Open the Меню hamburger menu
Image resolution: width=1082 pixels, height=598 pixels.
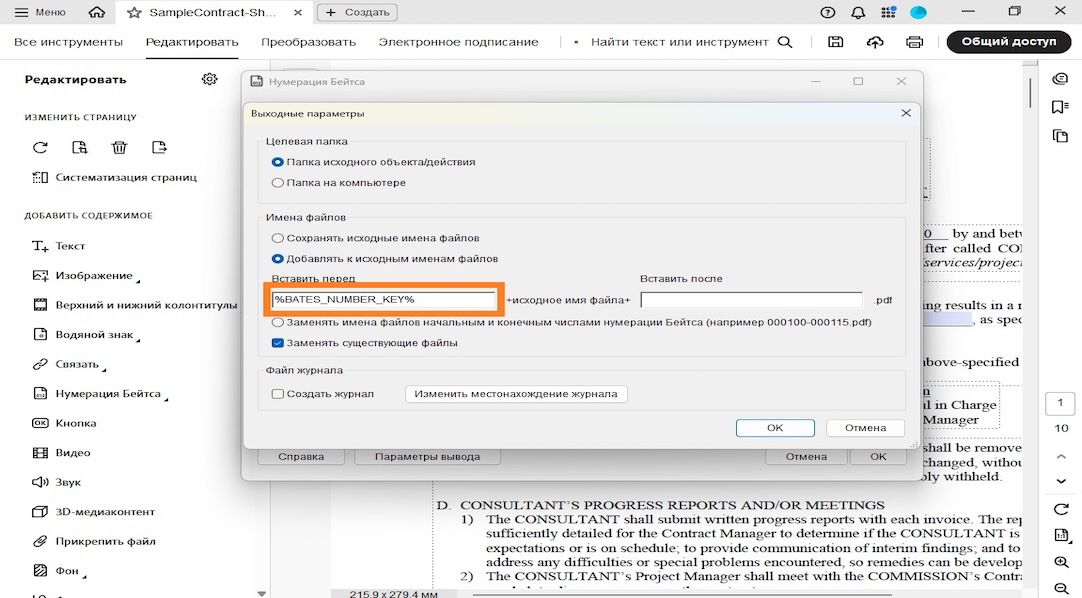tap(39, 12)
